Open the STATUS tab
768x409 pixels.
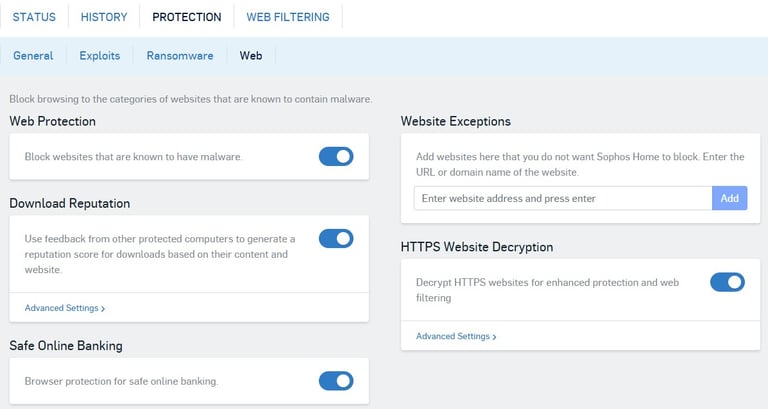(x=34, y=17)
